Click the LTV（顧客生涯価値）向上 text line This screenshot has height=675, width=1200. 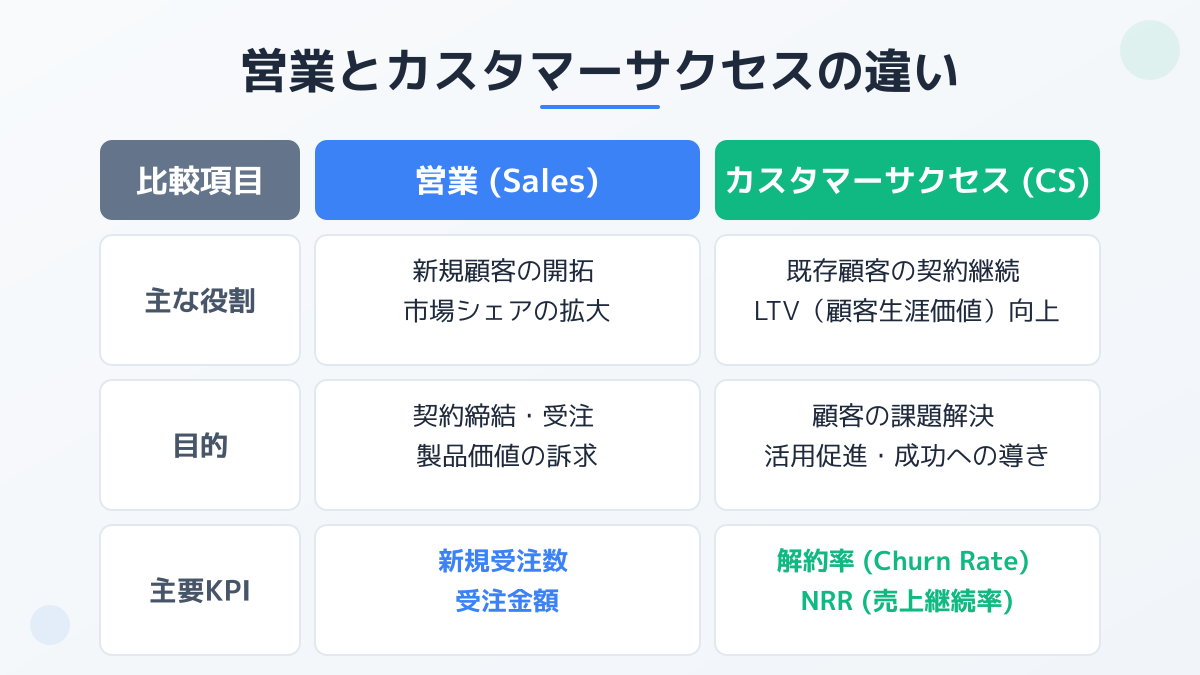point(907,311)
